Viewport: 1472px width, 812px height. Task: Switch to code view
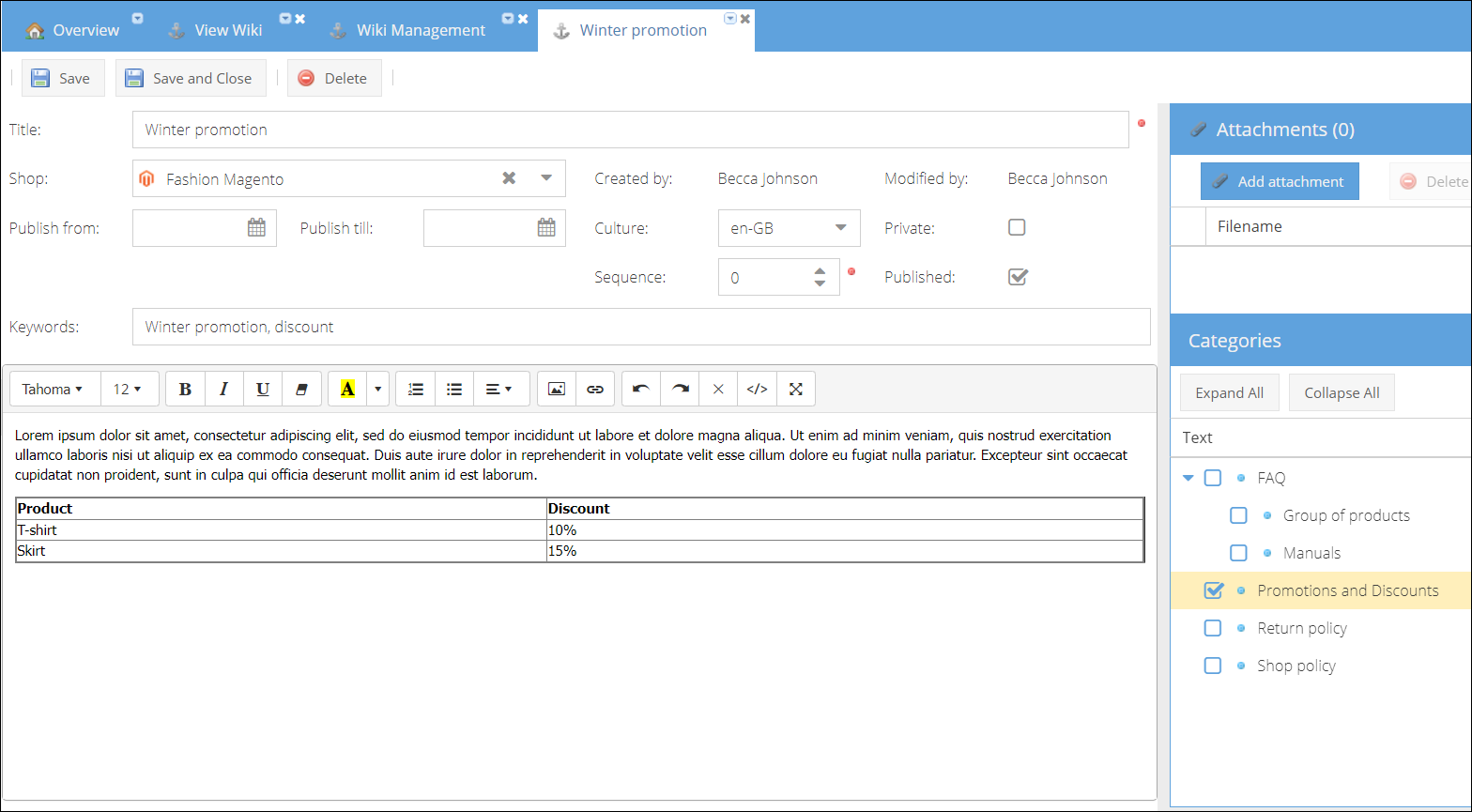[757, 389]
